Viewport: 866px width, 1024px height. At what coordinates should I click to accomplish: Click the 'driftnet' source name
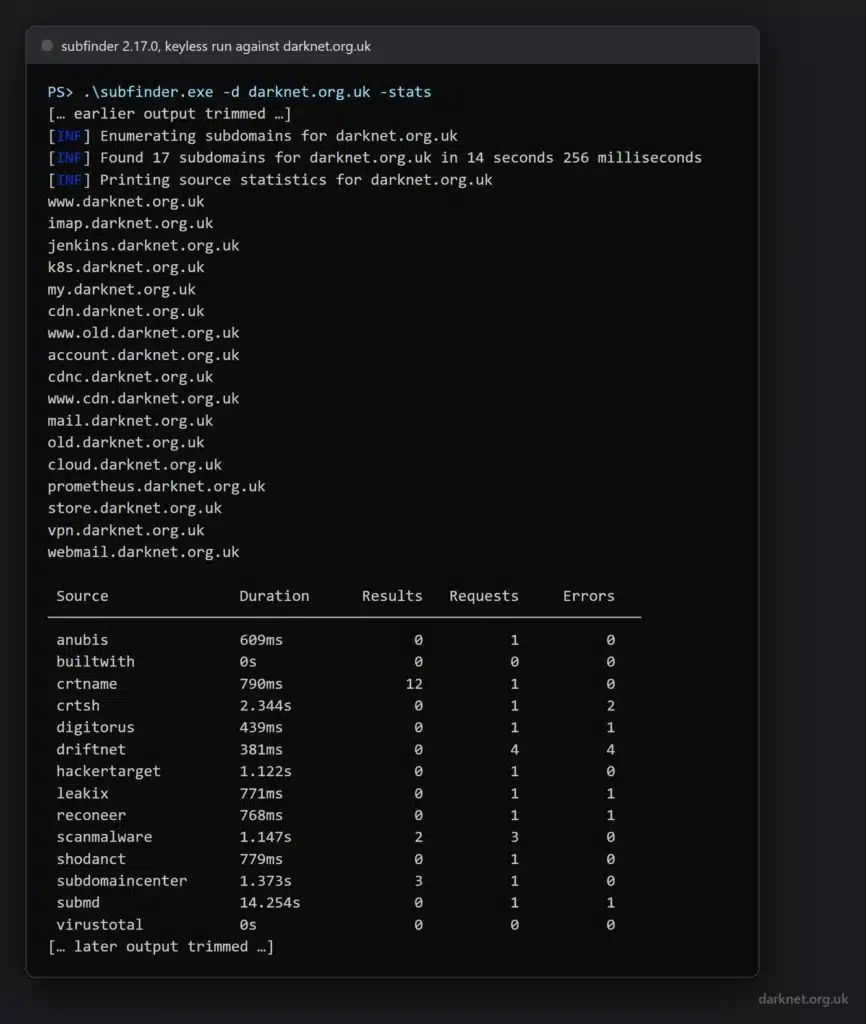91,749
